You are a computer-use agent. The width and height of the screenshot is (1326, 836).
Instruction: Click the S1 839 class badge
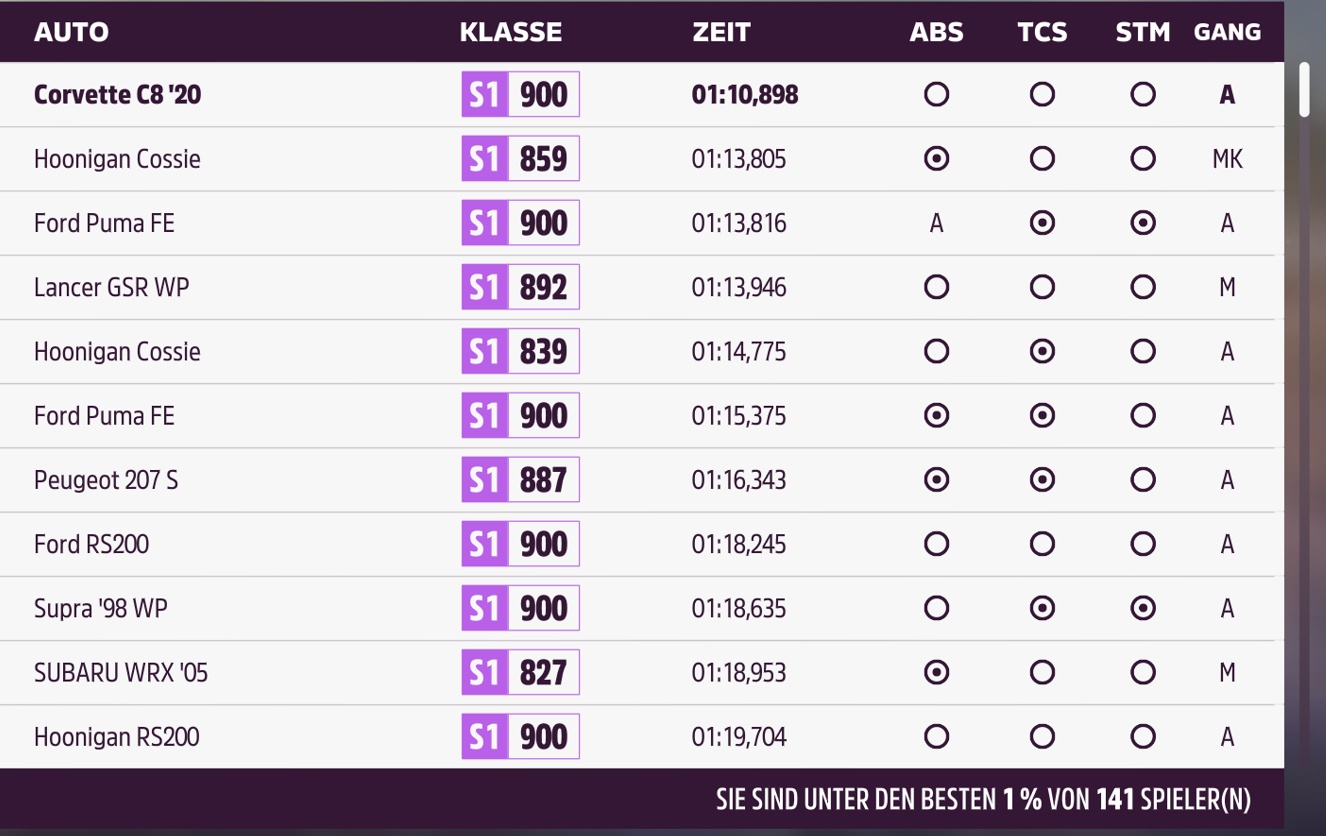point(520,352)
